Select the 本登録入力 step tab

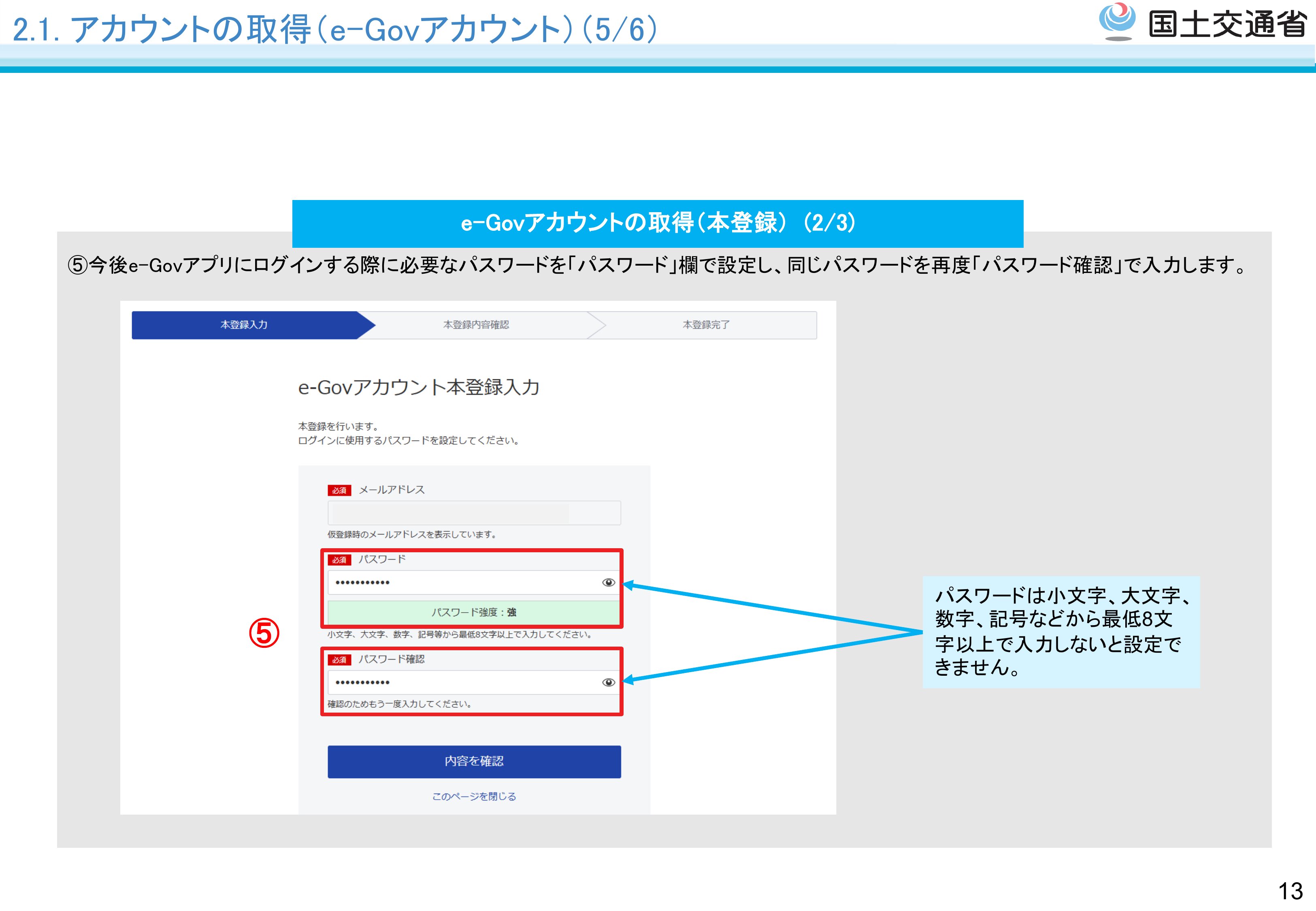(x=244, y=325)
